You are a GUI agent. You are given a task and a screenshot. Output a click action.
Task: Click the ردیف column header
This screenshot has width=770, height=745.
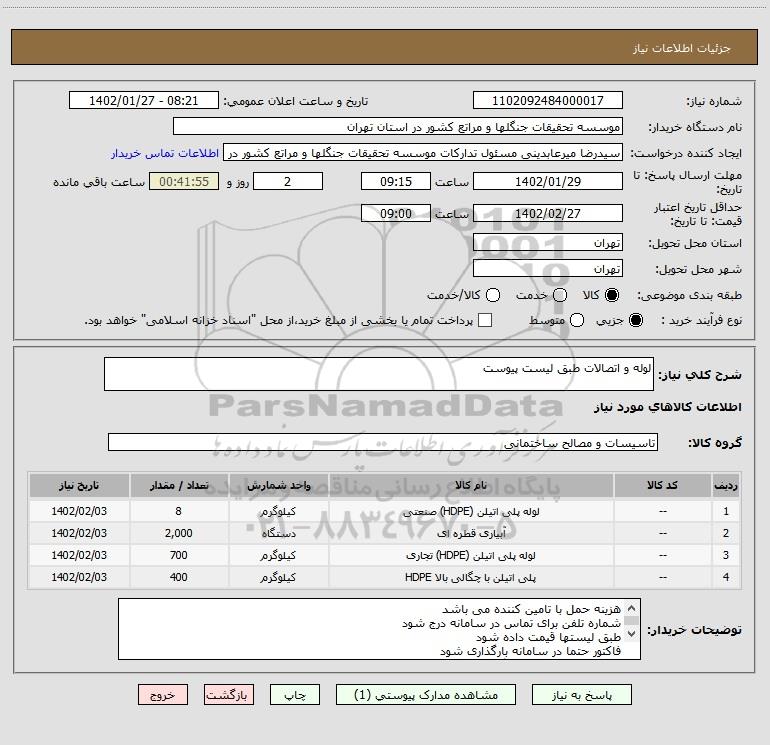pos(726,486)
